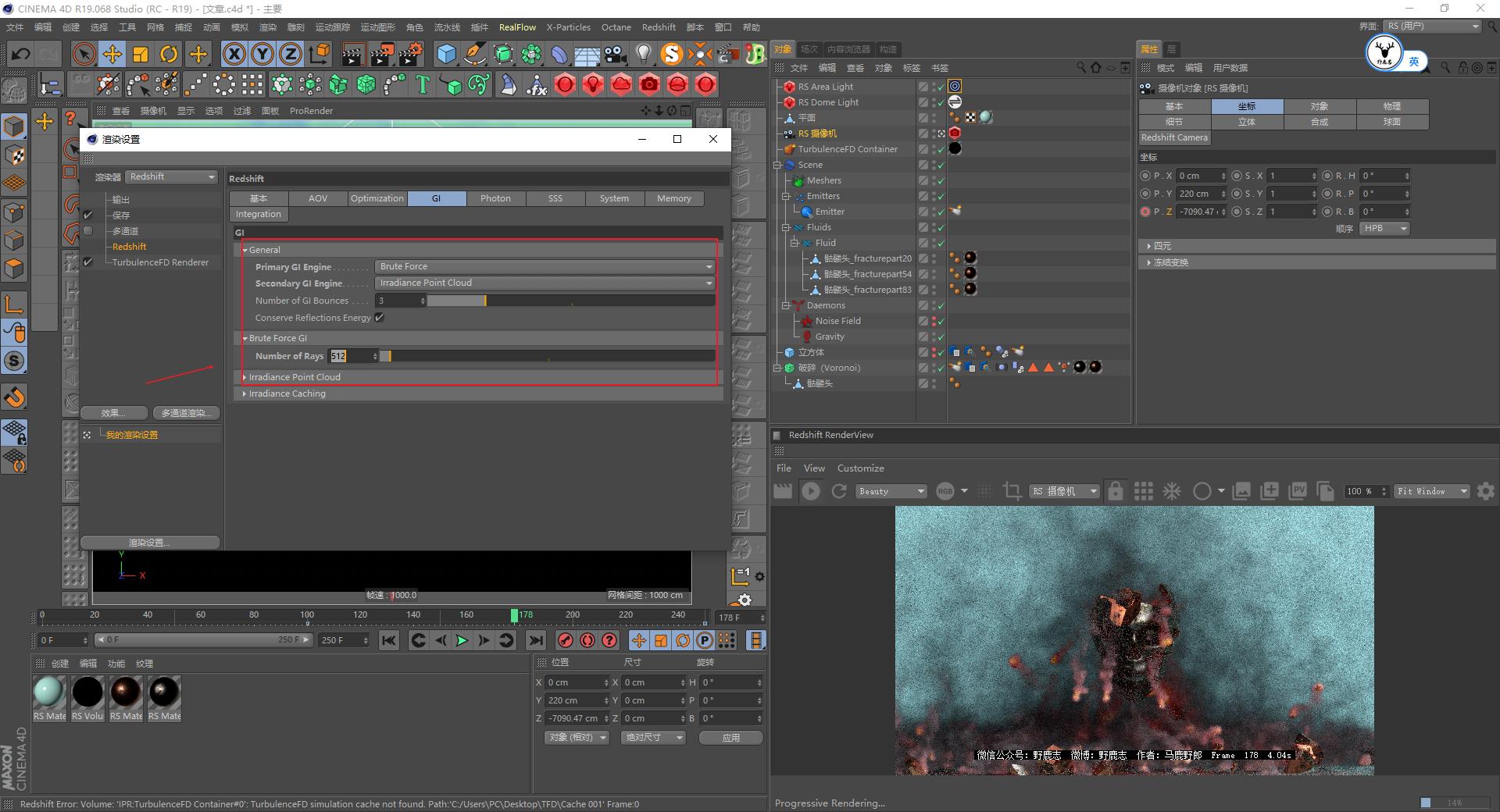The width and height of the screenshot is (1500, 812).
Task: Open the Secondary GI Engine dropdown
Action: 545,283
